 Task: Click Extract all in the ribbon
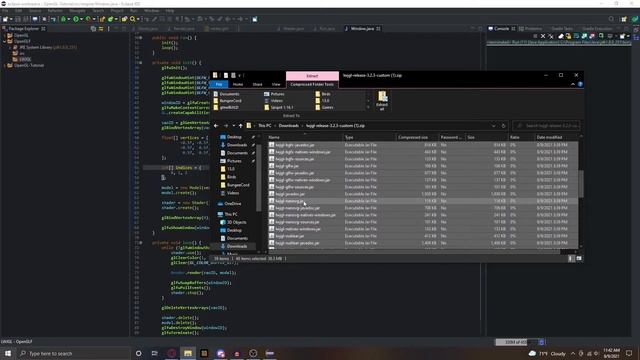[382, 100]
